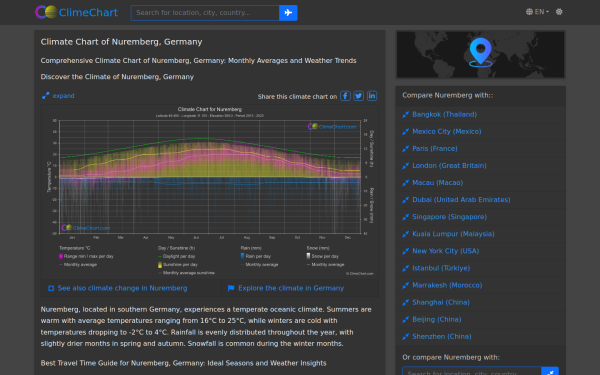Screen dimensions: 600x375
Task: Open settings via the gear icon
Action: click(559, 12)
